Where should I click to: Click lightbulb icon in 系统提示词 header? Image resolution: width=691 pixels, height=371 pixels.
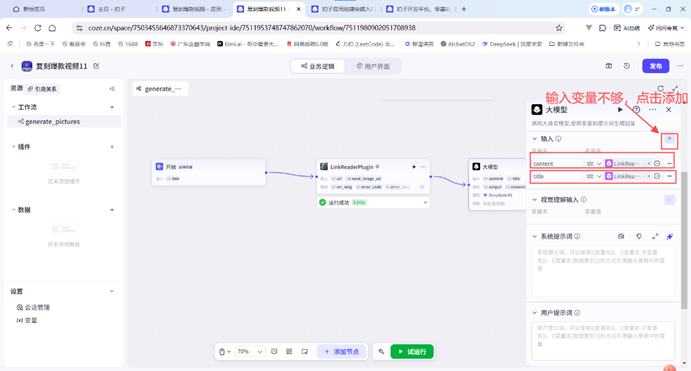click(x=639, y=237)
